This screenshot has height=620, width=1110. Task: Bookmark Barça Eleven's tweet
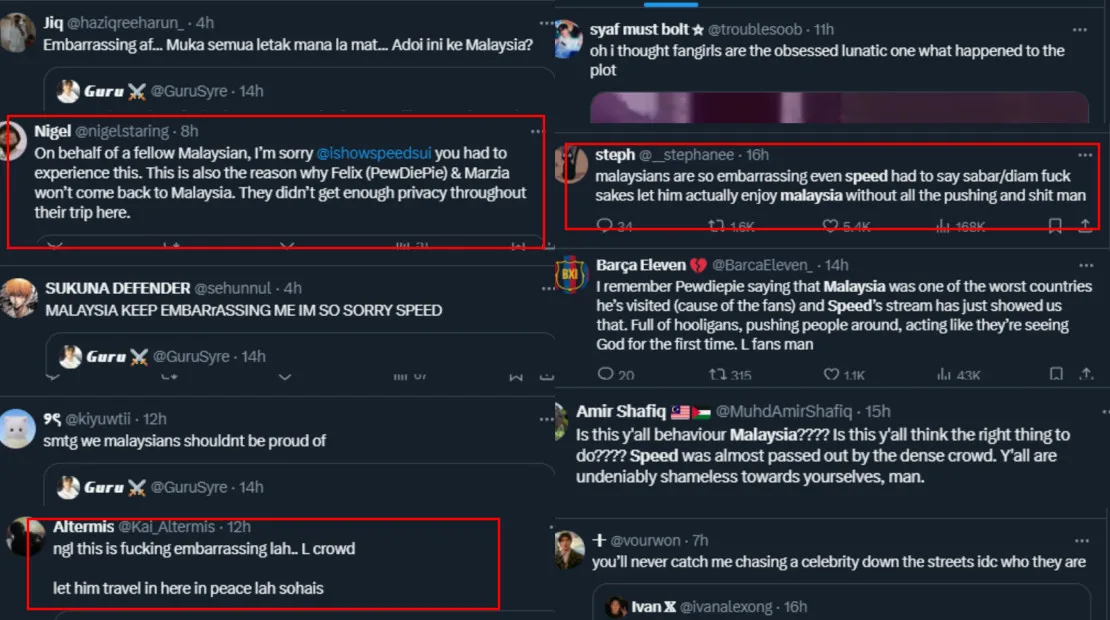[1055, 375]
